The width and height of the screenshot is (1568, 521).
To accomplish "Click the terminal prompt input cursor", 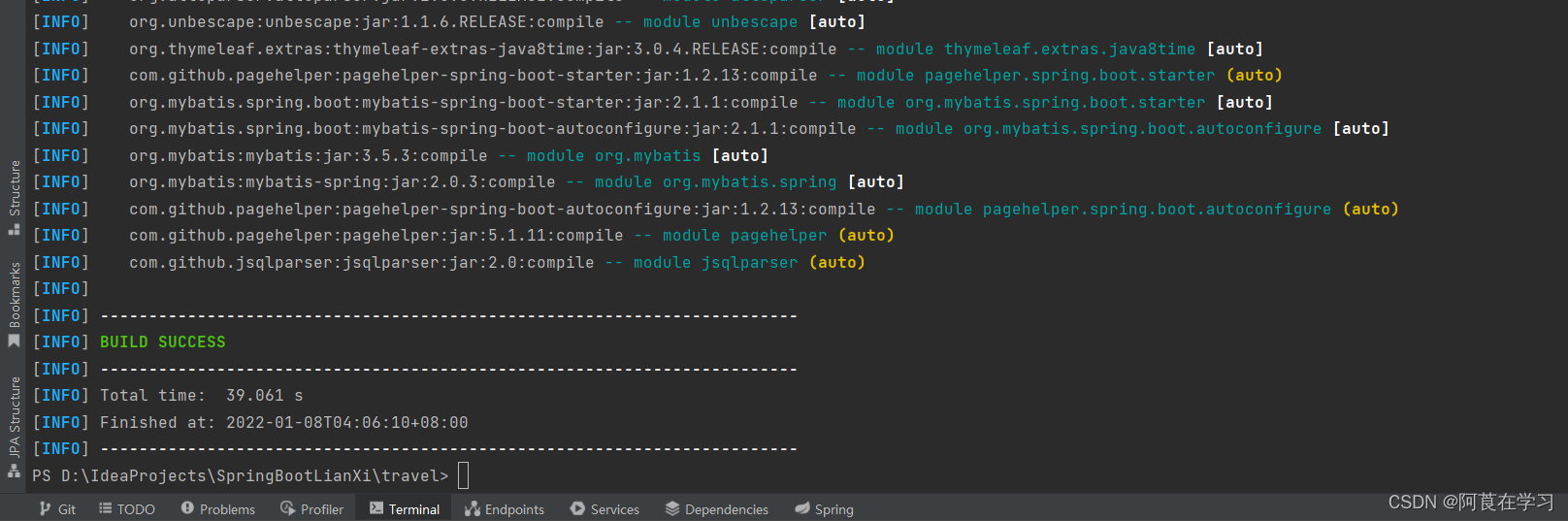I will 463,475.
